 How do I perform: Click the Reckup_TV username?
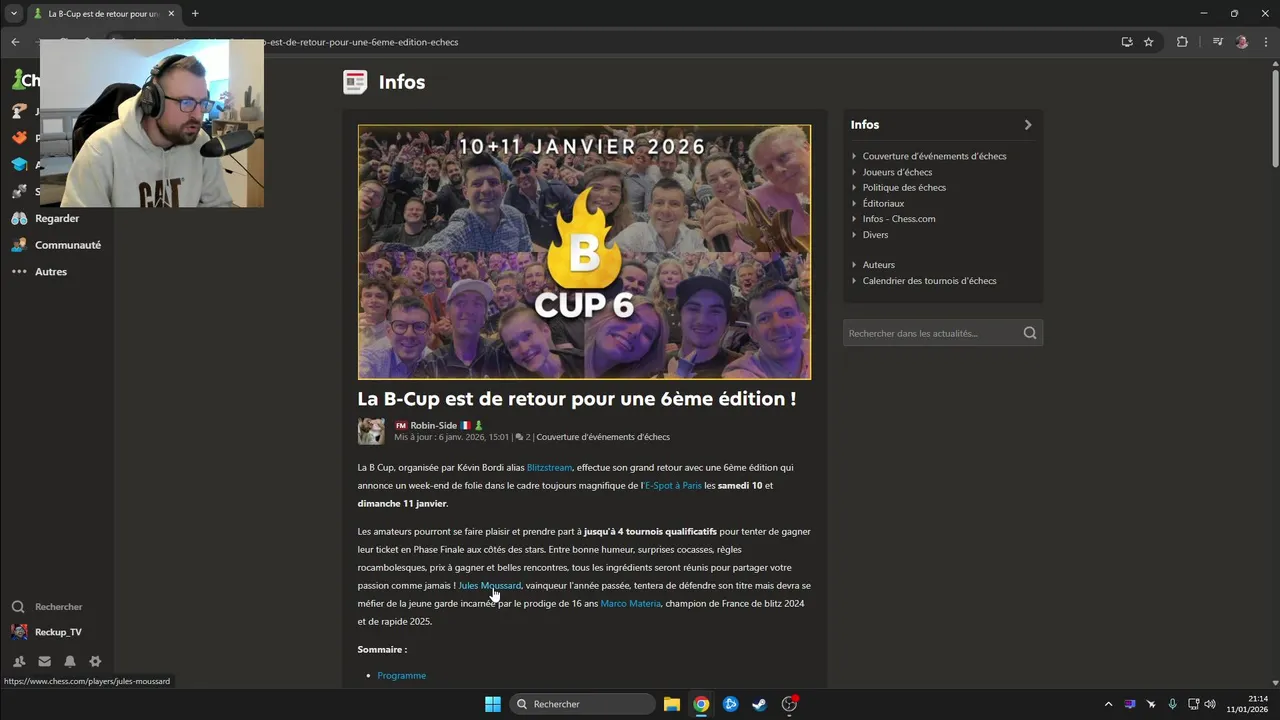(x=58, y=632)
